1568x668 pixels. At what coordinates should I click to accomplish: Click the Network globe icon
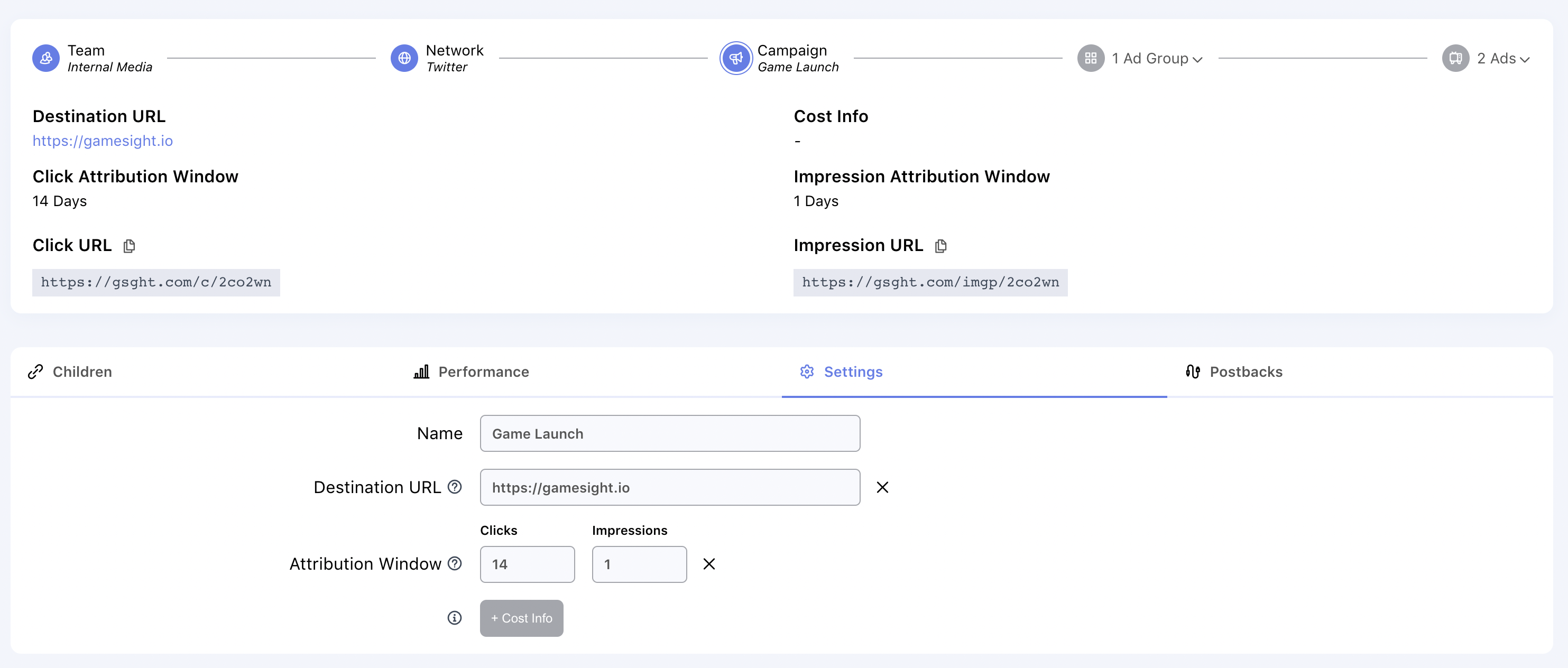(x=404, y=59)
